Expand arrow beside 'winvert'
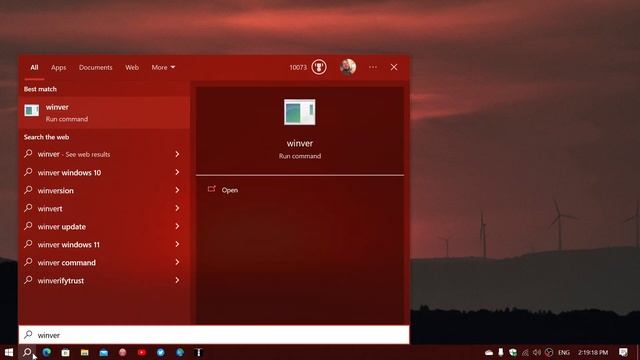Image resolution: width=640 pixels, height=360 pixels. [177, 208]
